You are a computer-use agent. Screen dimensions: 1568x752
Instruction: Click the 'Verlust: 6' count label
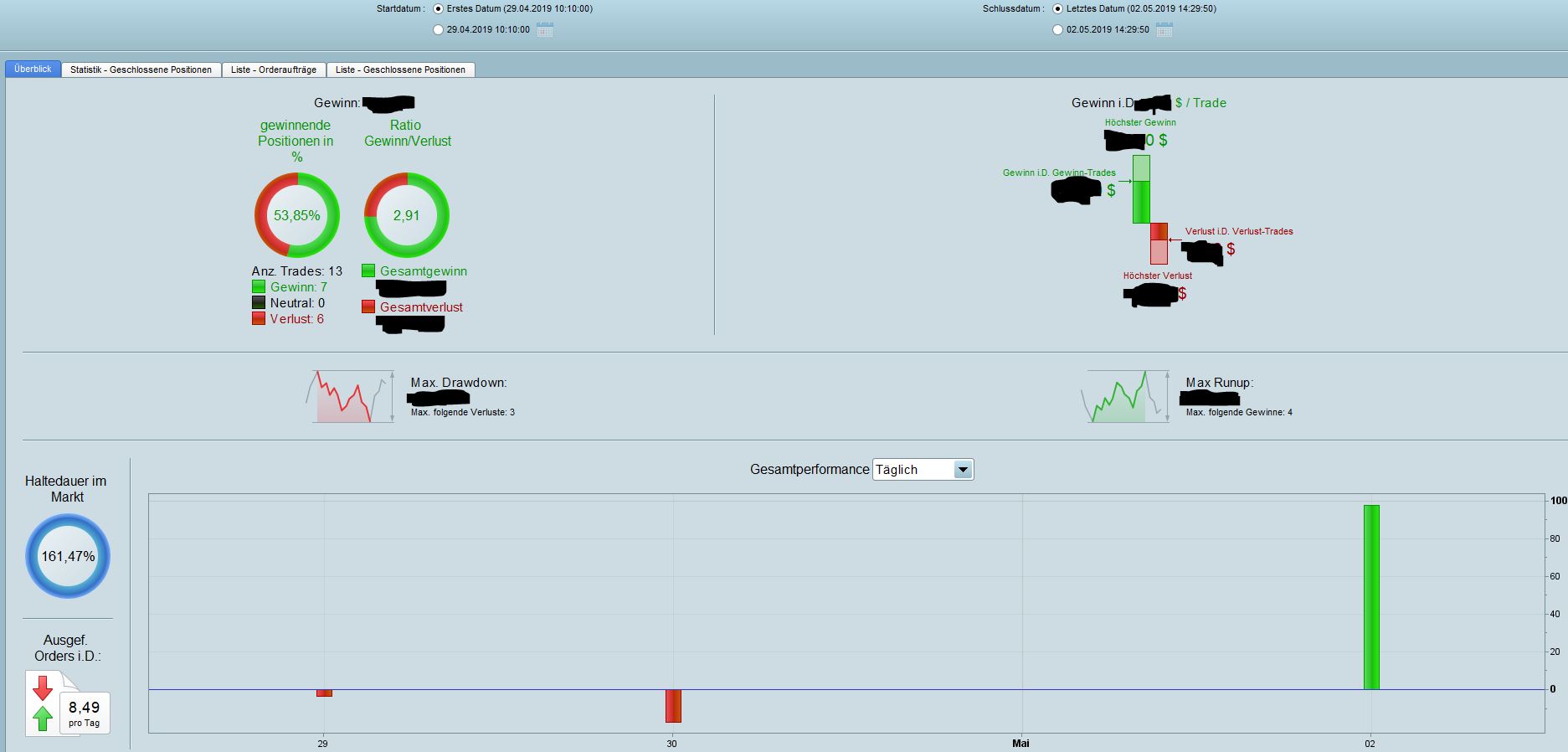point(297,319)
